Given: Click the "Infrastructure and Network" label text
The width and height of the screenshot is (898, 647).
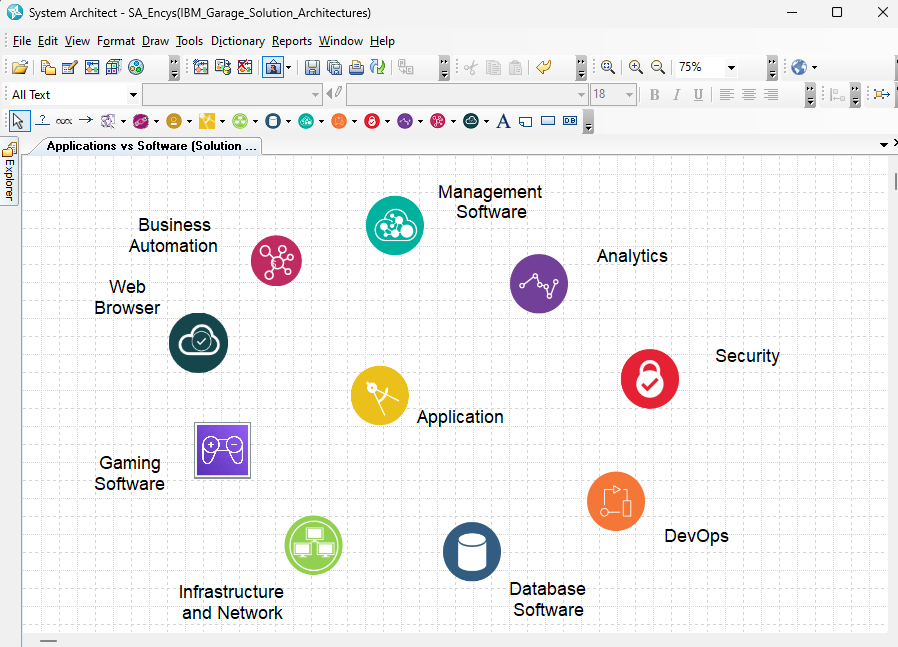Looking at the screenshot, I should 231,602.
